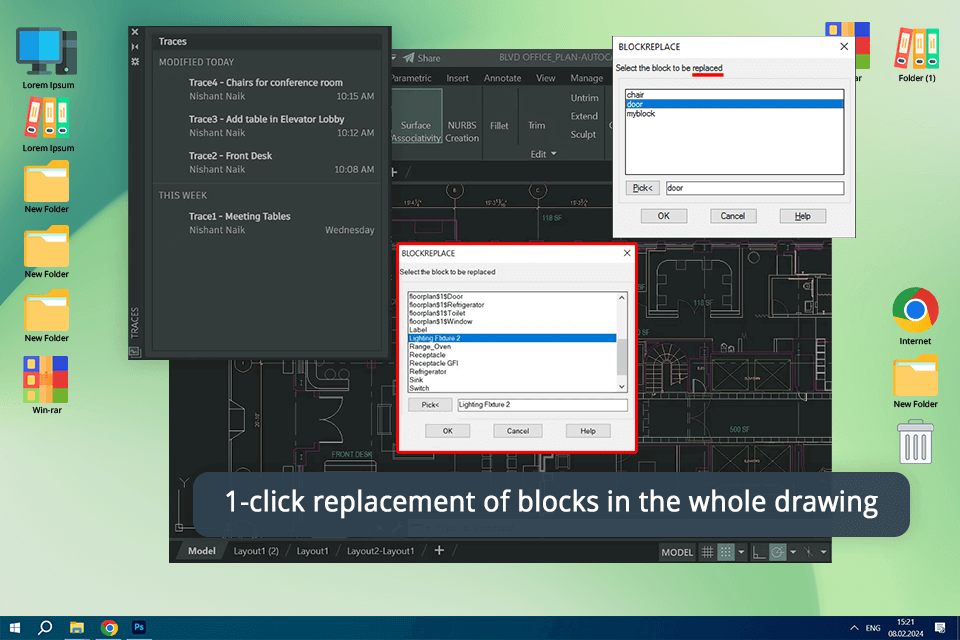Open File Explorer from the taskbar
The width and height of the screenshot is (960, 640).
tap(77, 628)
